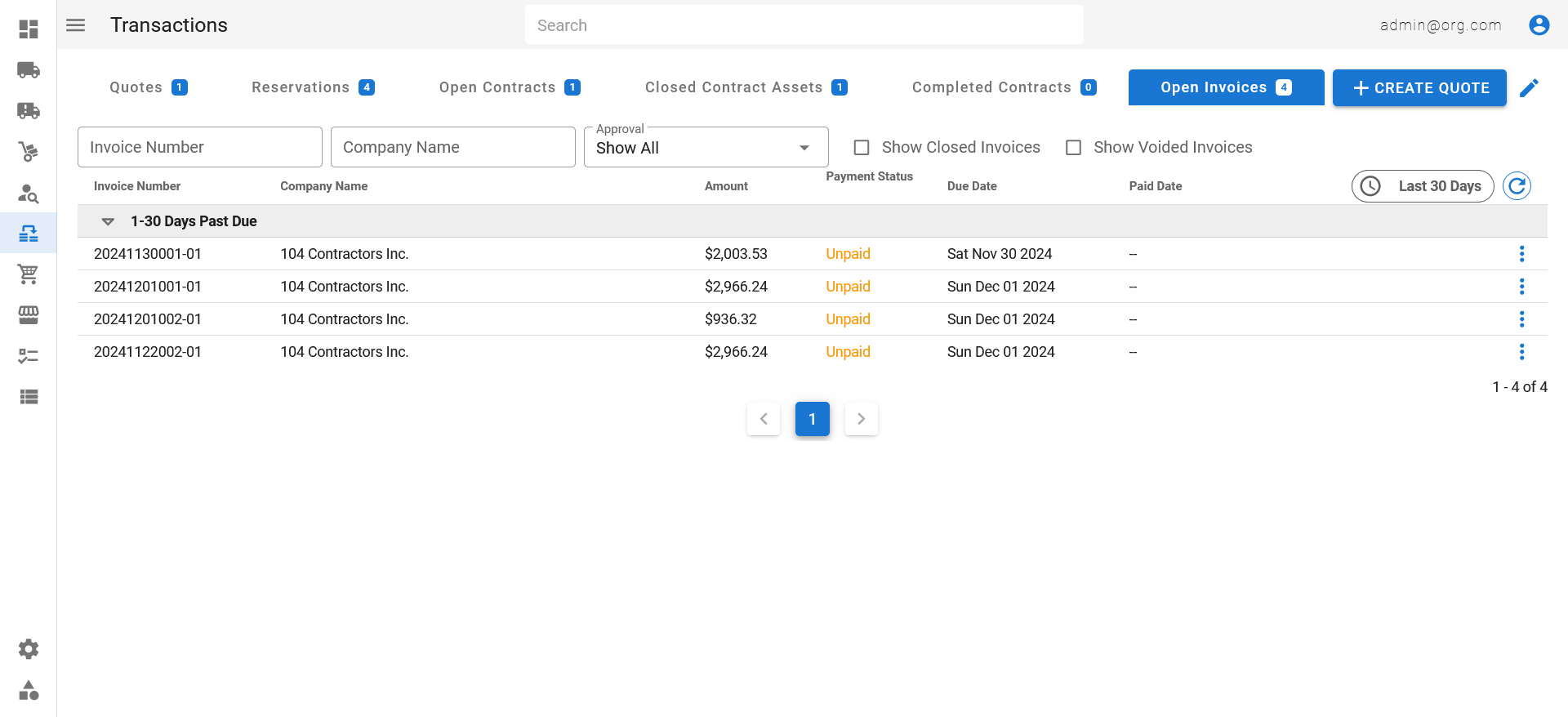
Task: Open the settings gear icon
Action: pos(29,649)
